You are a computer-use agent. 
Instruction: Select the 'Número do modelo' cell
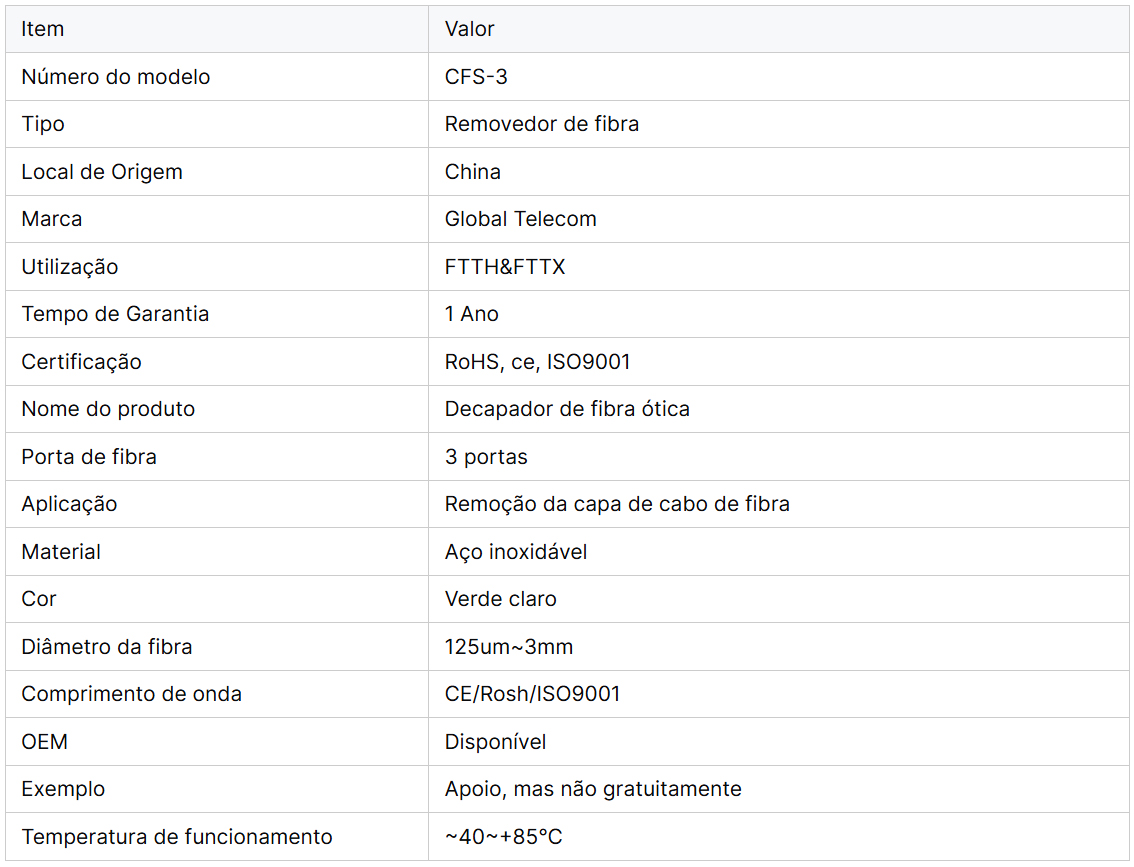(116, 77)
